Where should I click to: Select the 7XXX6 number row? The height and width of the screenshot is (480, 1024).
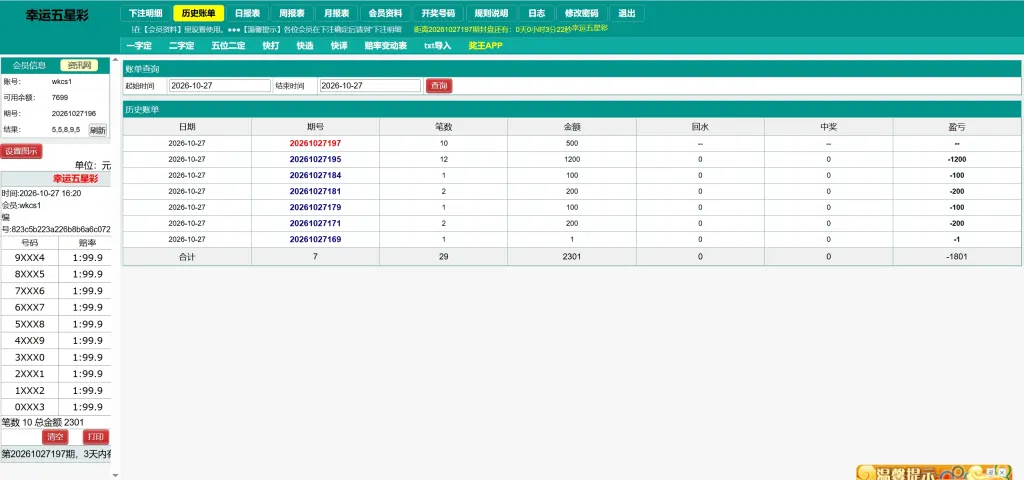tap(56, 291)
